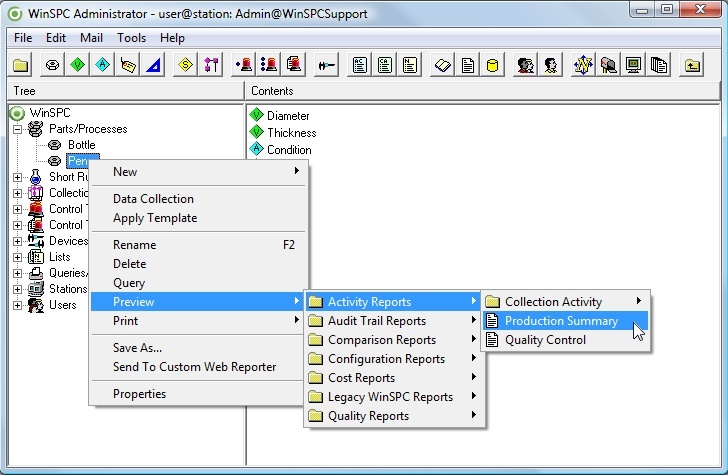Select Condition in the Contents pane
This screenshot has height=475, width=728.
pos(280,150)
